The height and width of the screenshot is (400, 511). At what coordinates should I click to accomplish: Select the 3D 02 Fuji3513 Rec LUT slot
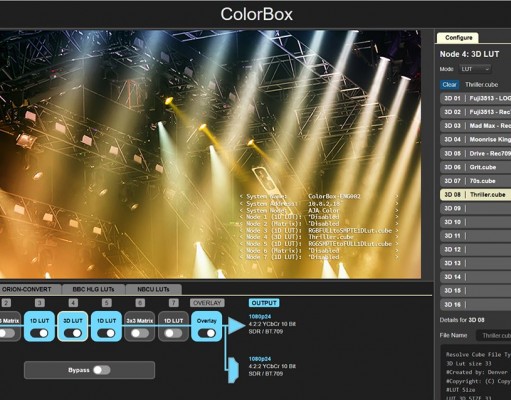[476, 112]
